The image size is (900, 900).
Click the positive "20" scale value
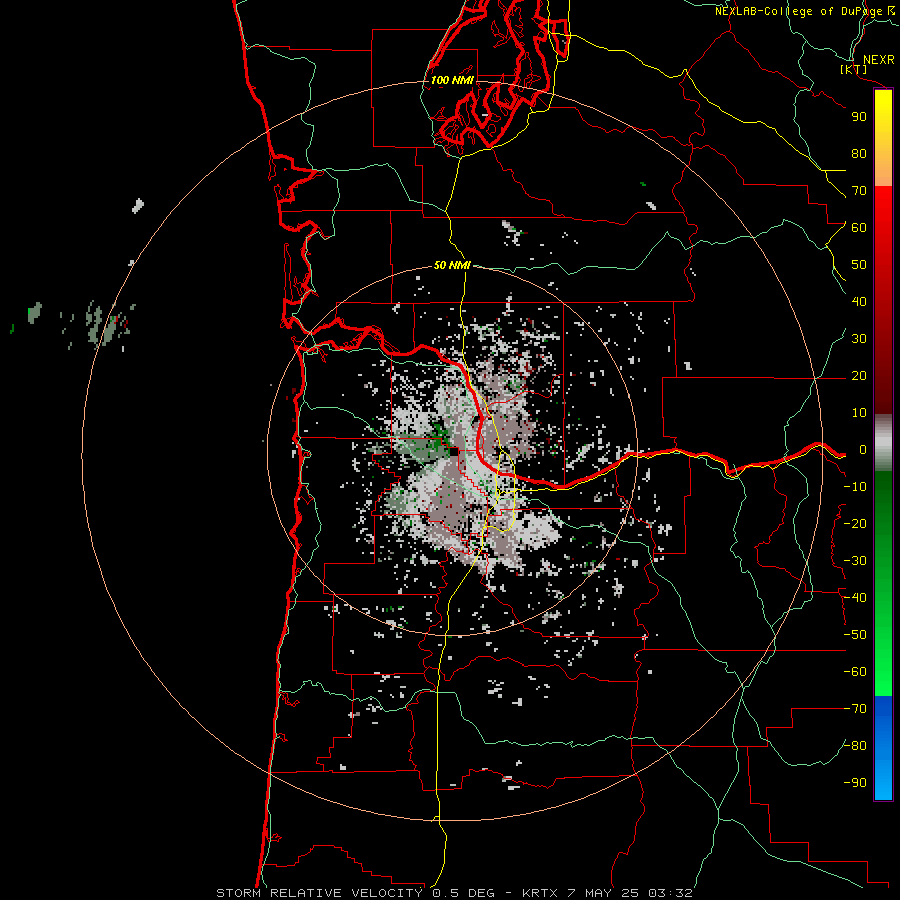(x=859, y=376)
